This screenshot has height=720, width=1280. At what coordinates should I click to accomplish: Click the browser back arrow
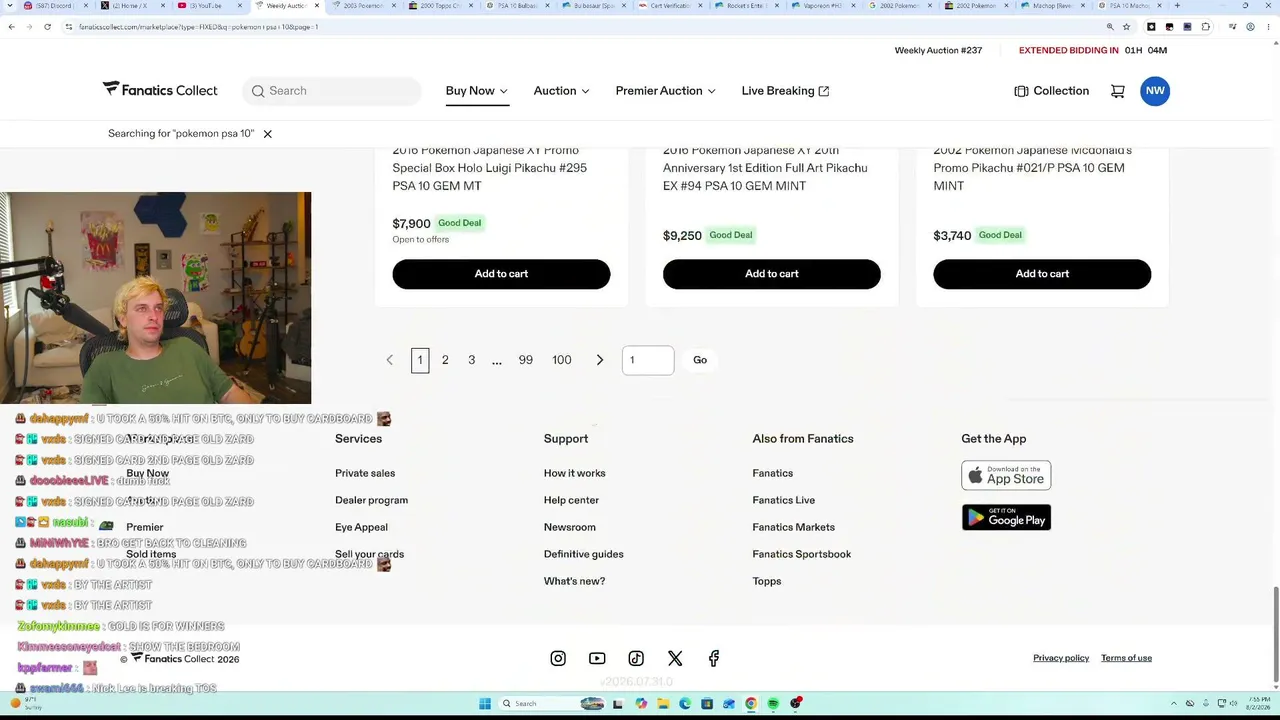point(11,27)
